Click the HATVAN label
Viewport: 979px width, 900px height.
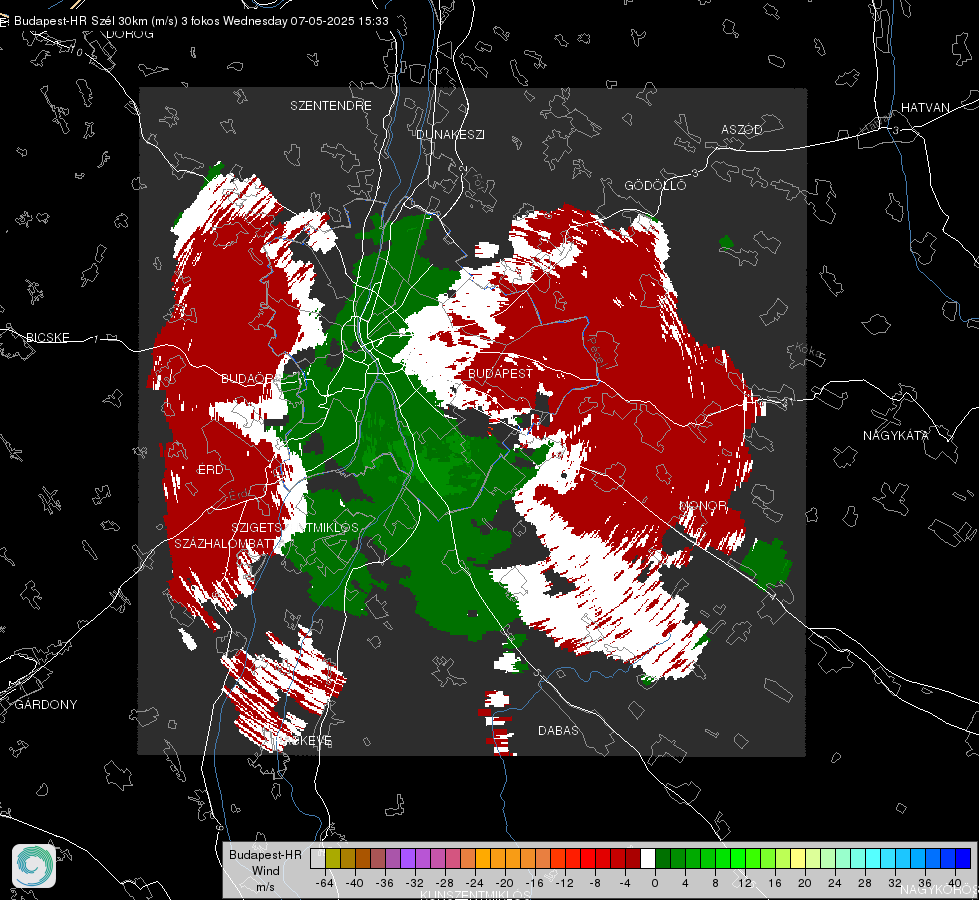[925, 107]
